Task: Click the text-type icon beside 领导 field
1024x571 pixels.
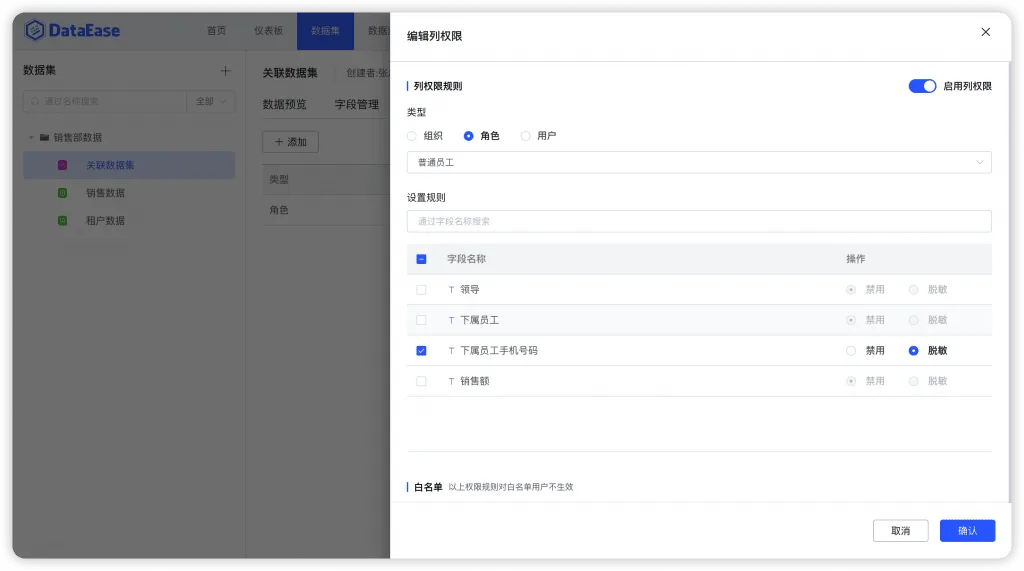Action: click(x=451, y=289)
